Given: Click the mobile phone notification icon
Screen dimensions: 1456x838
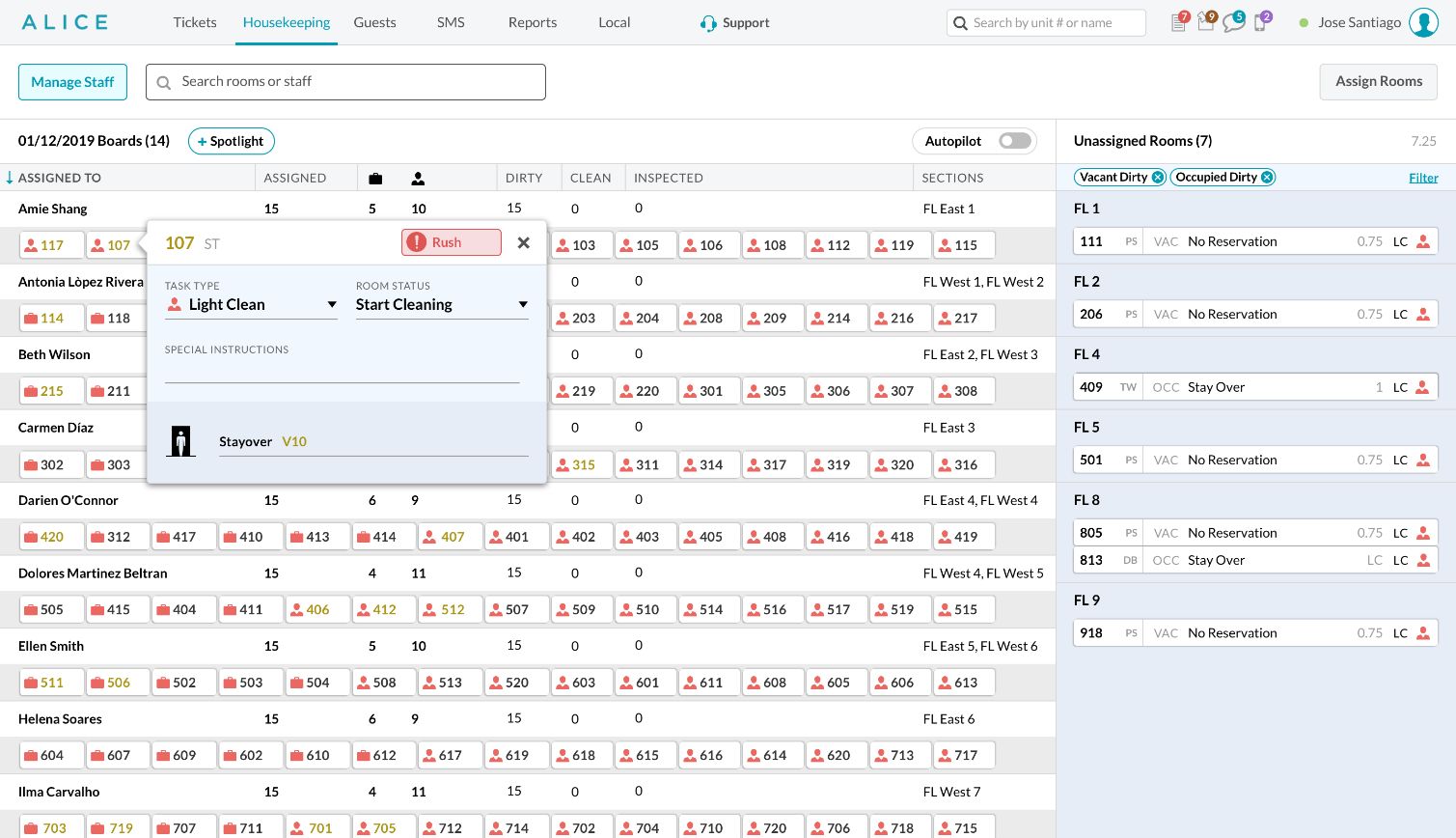Looking at the screenshot, I should pyautogui.click(x=1260, y=22).
